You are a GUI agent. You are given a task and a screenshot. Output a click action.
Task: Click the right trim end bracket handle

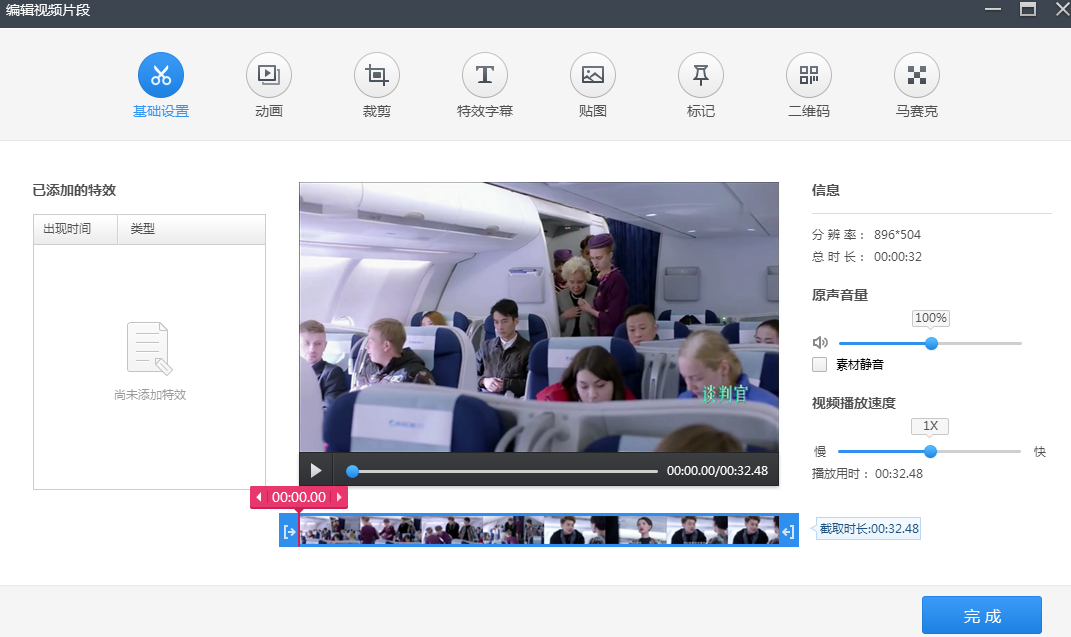point(788,531)
